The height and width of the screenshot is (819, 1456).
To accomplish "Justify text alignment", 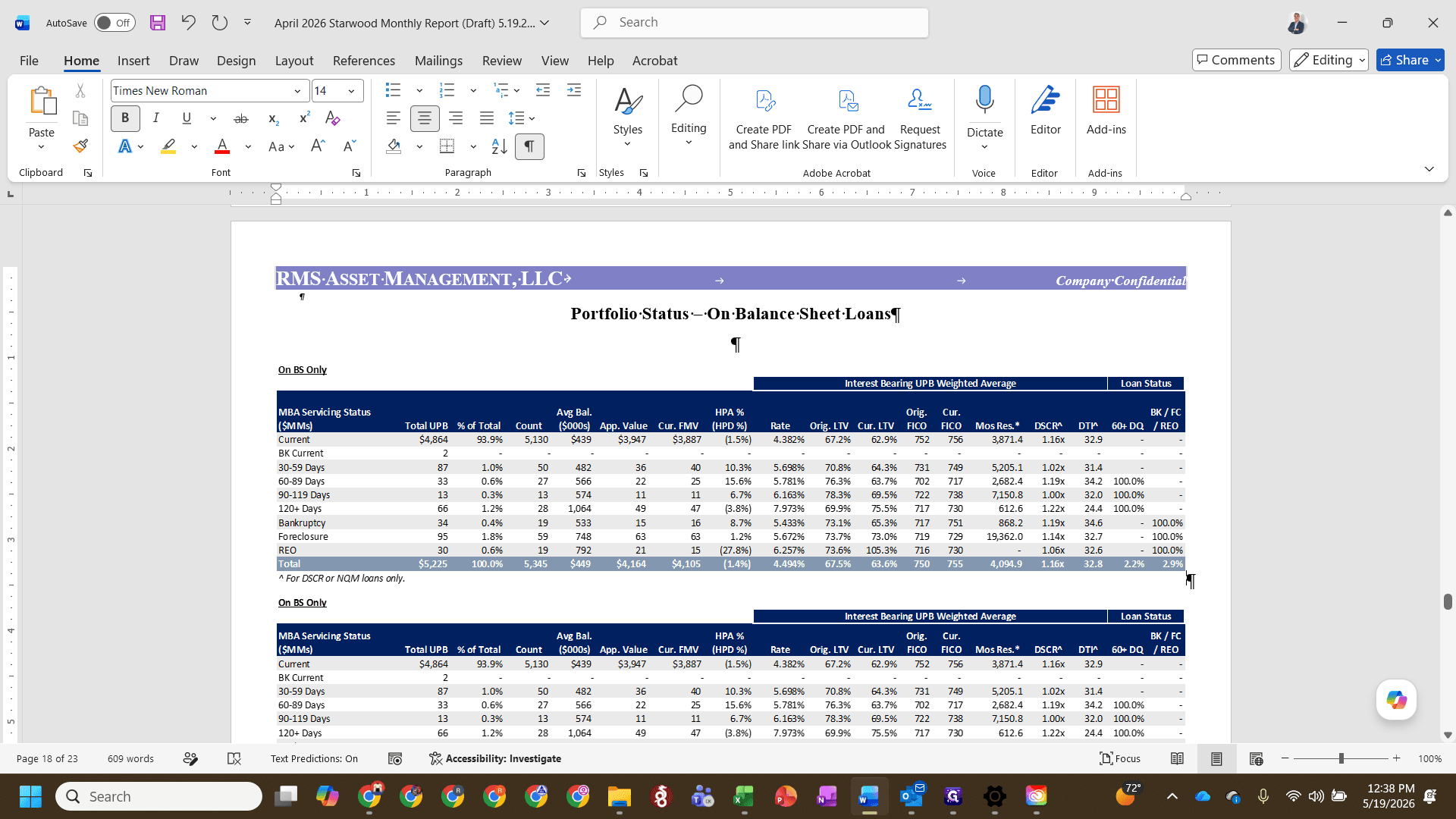I will 487,118.
